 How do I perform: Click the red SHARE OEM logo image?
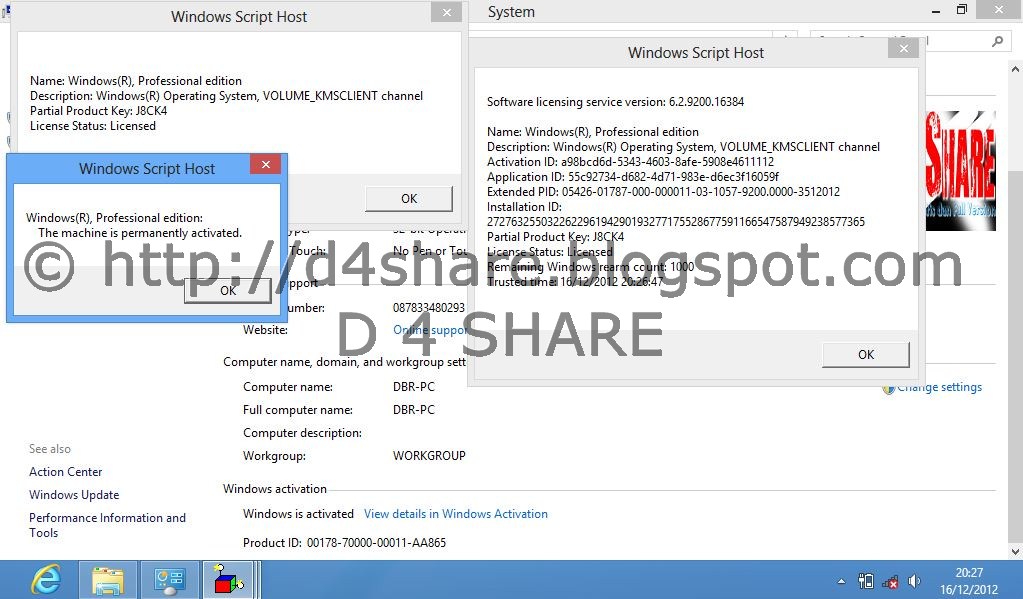pos(960,171)
